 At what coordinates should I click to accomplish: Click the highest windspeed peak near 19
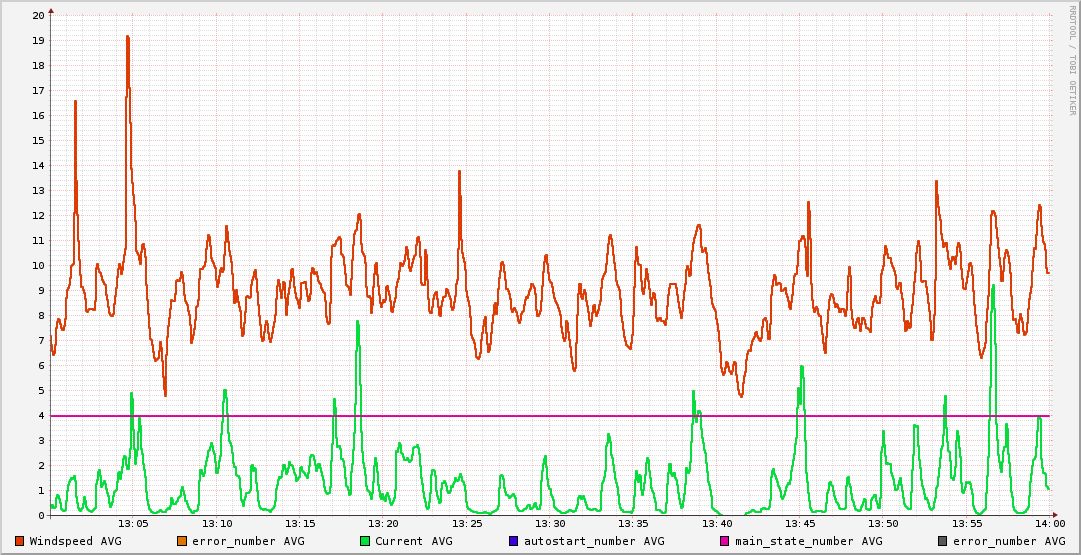[128, 38]
